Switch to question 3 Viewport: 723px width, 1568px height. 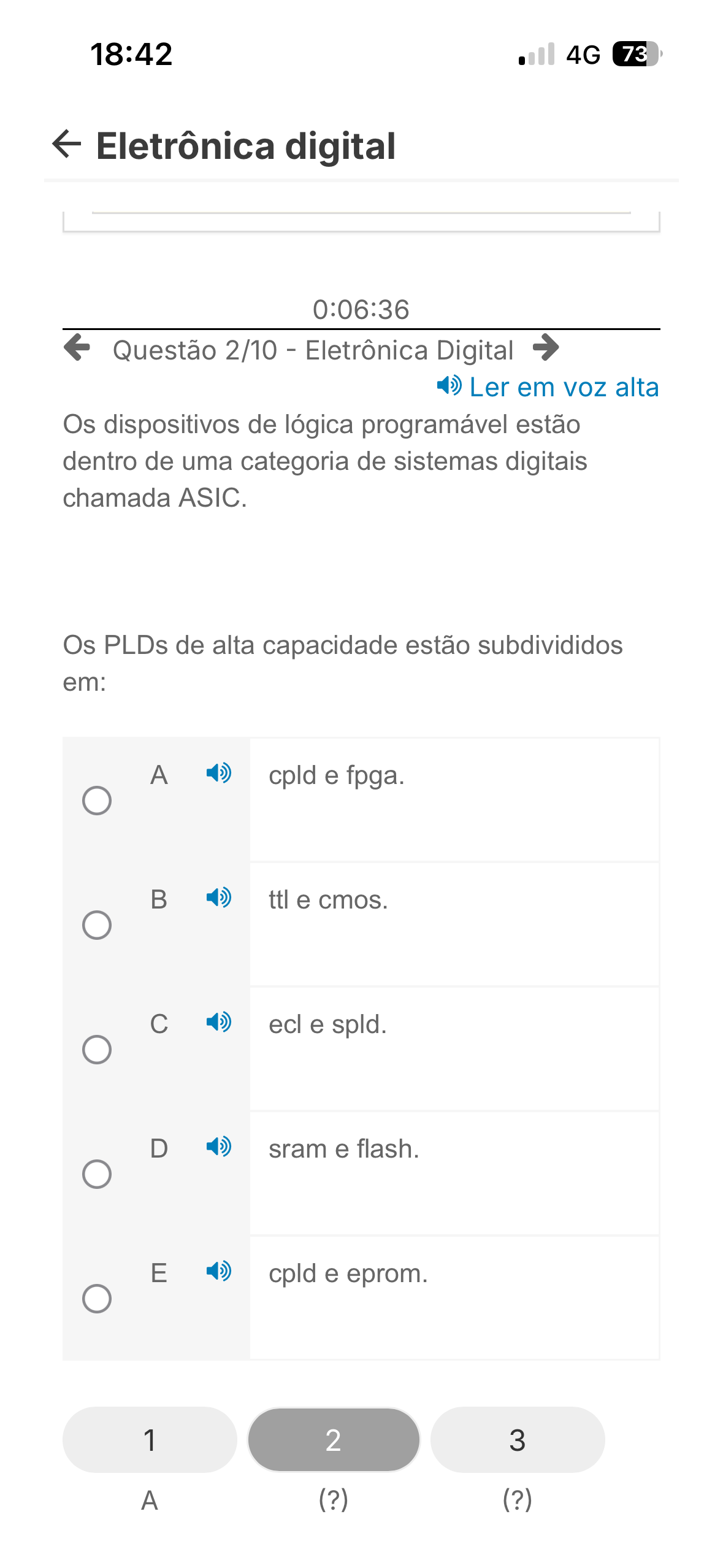tap(518, 1439)
